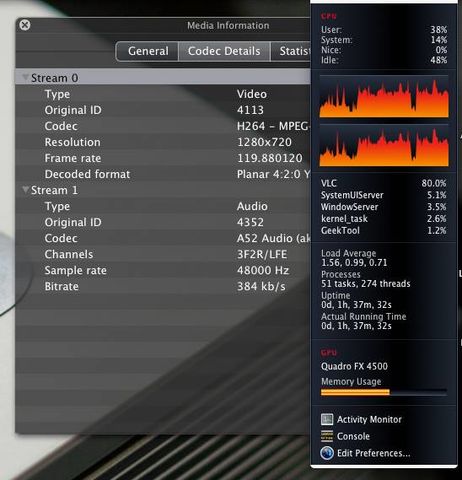Click the Actual Running Time value
462x480 pixels.
[x=356, y=326]
